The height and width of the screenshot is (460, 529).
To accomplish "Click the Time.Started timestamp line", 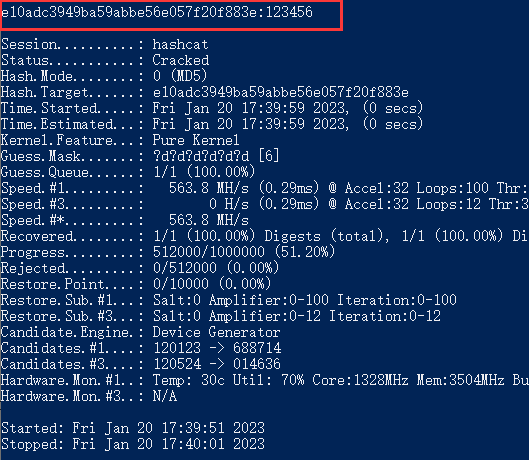I will tap(212, 108).
